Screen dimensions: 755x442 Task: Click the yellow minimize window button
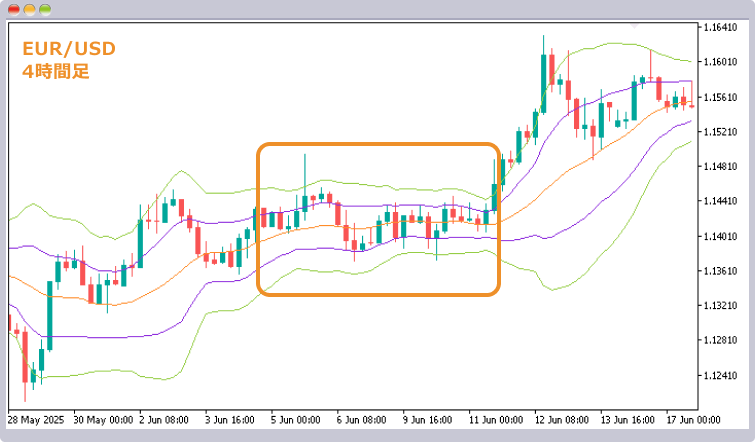coord(29,8)
